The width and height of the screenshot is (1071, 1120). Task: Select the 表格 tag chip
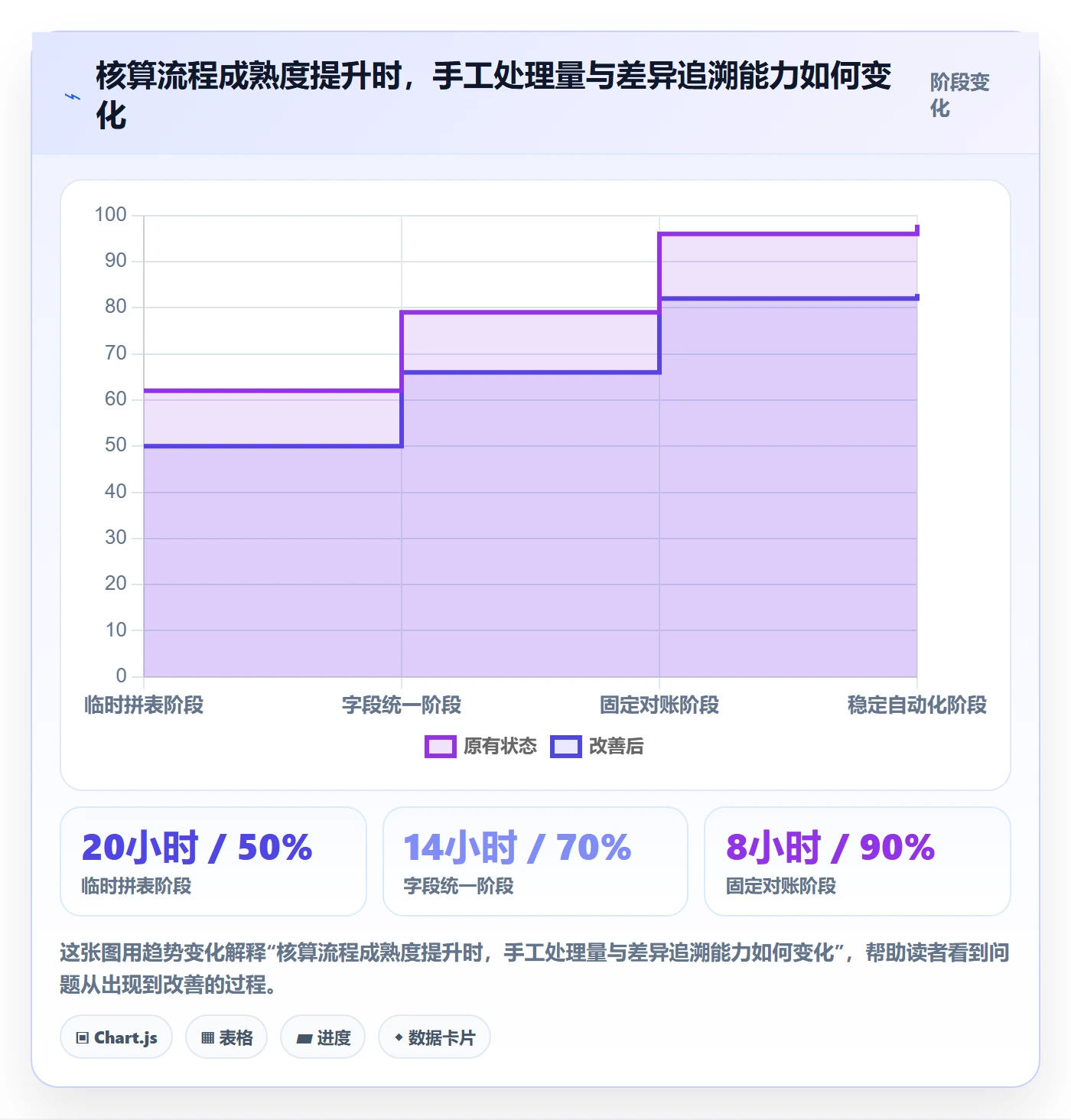tap(226, 1037)
